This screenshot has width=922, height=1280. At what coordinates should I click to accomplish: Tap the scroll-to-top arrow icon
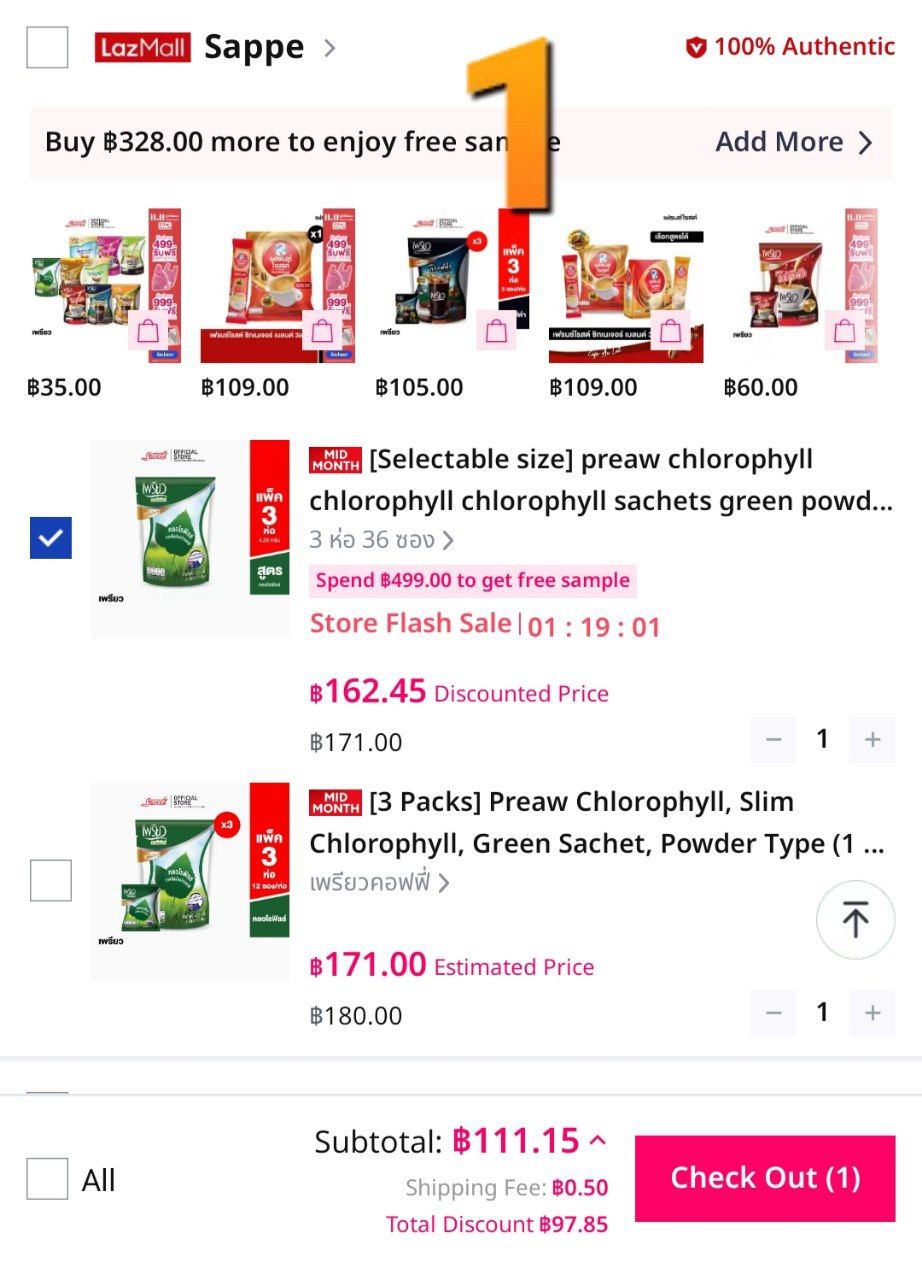pyautogui.click(x=854, y=920)
